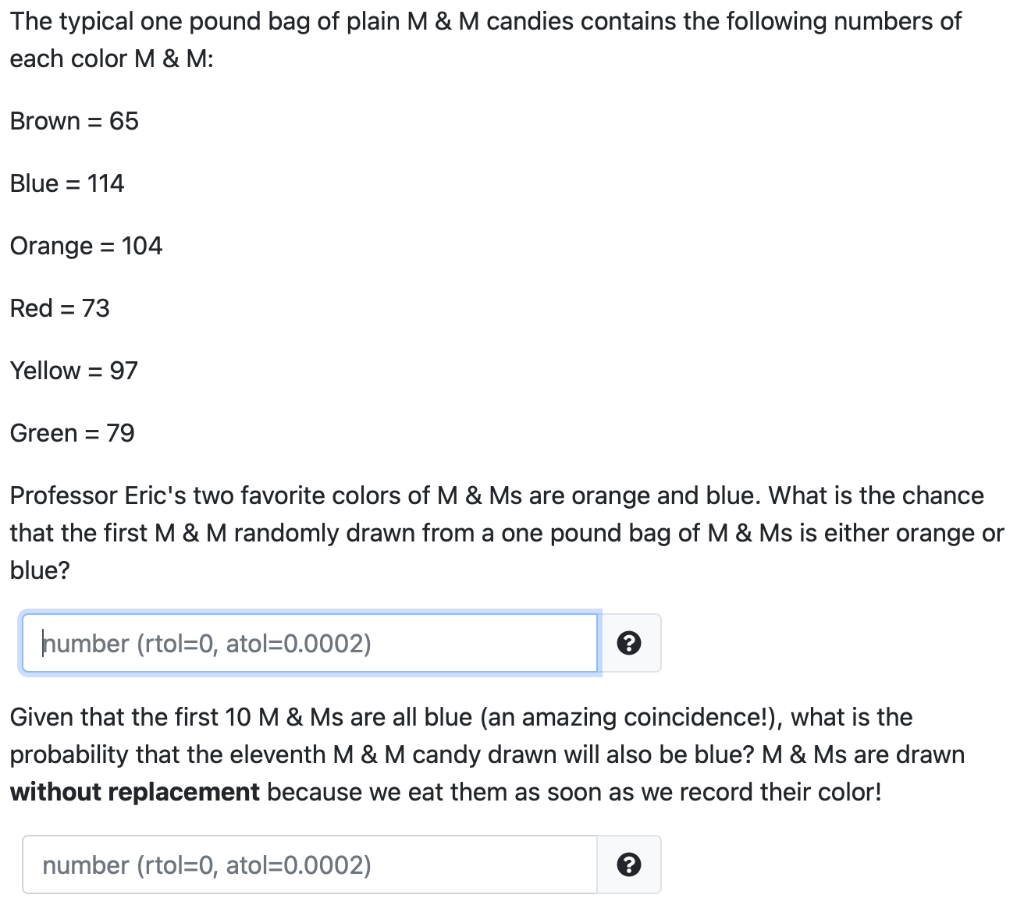Click the line reading Green = 79
This screenshot has height=916, width=1024.
point(73,432)
